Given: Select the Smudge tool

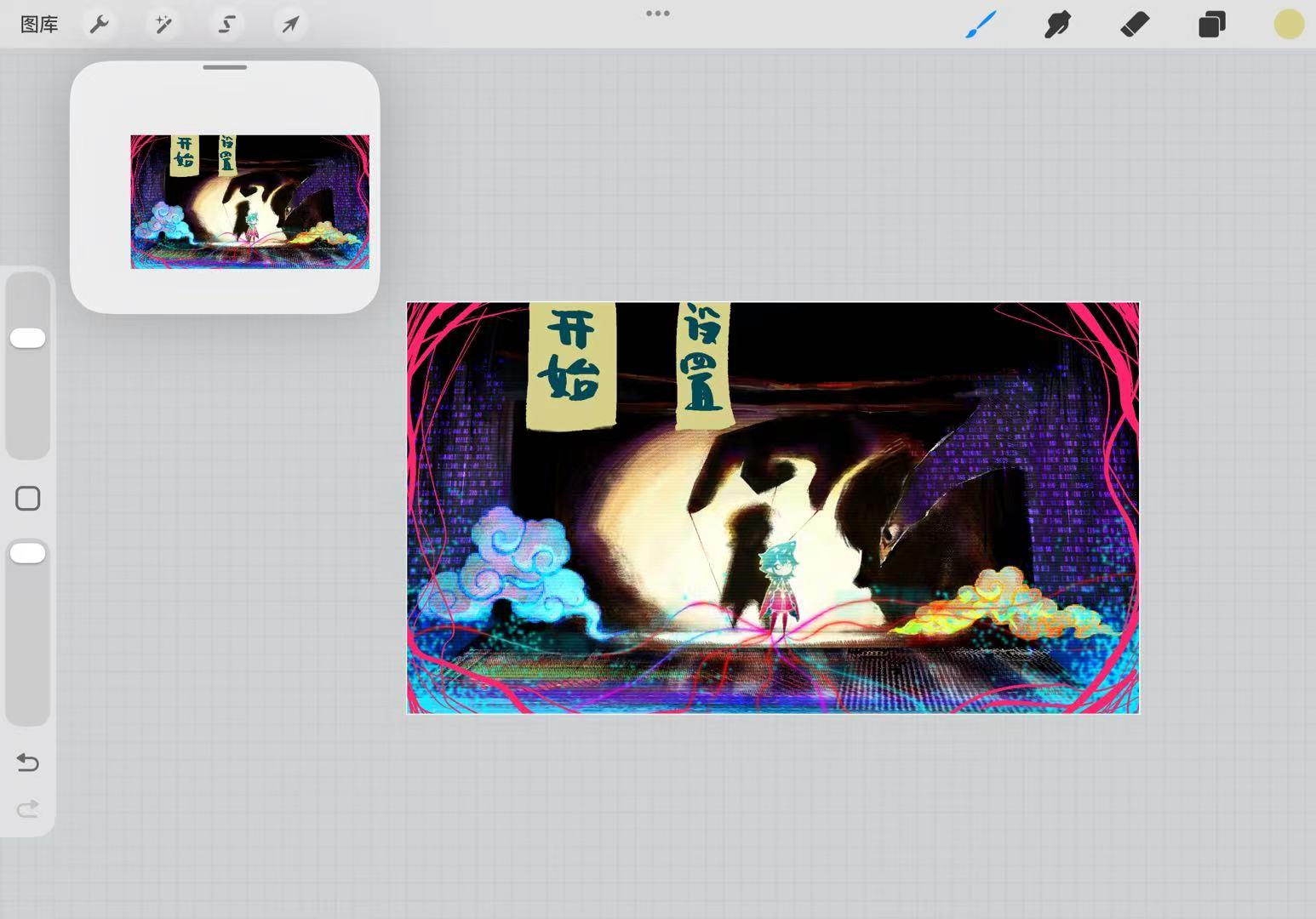Looking at the screenshot, I should point(1057,25).
